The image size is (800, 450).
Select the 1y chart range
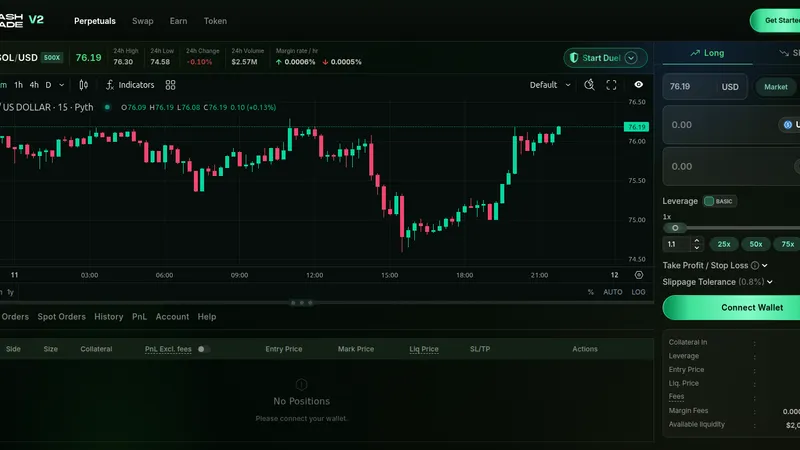(10, 292)
